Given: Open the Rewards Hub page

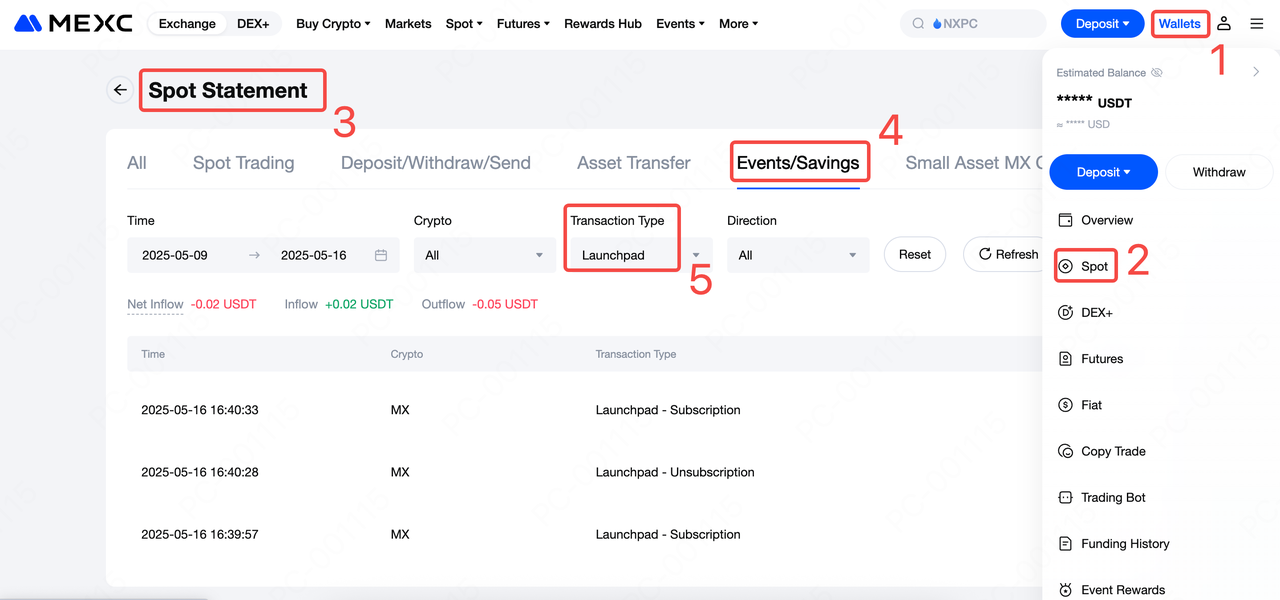Looking at the screenshot, I should (x=603, y=23).
